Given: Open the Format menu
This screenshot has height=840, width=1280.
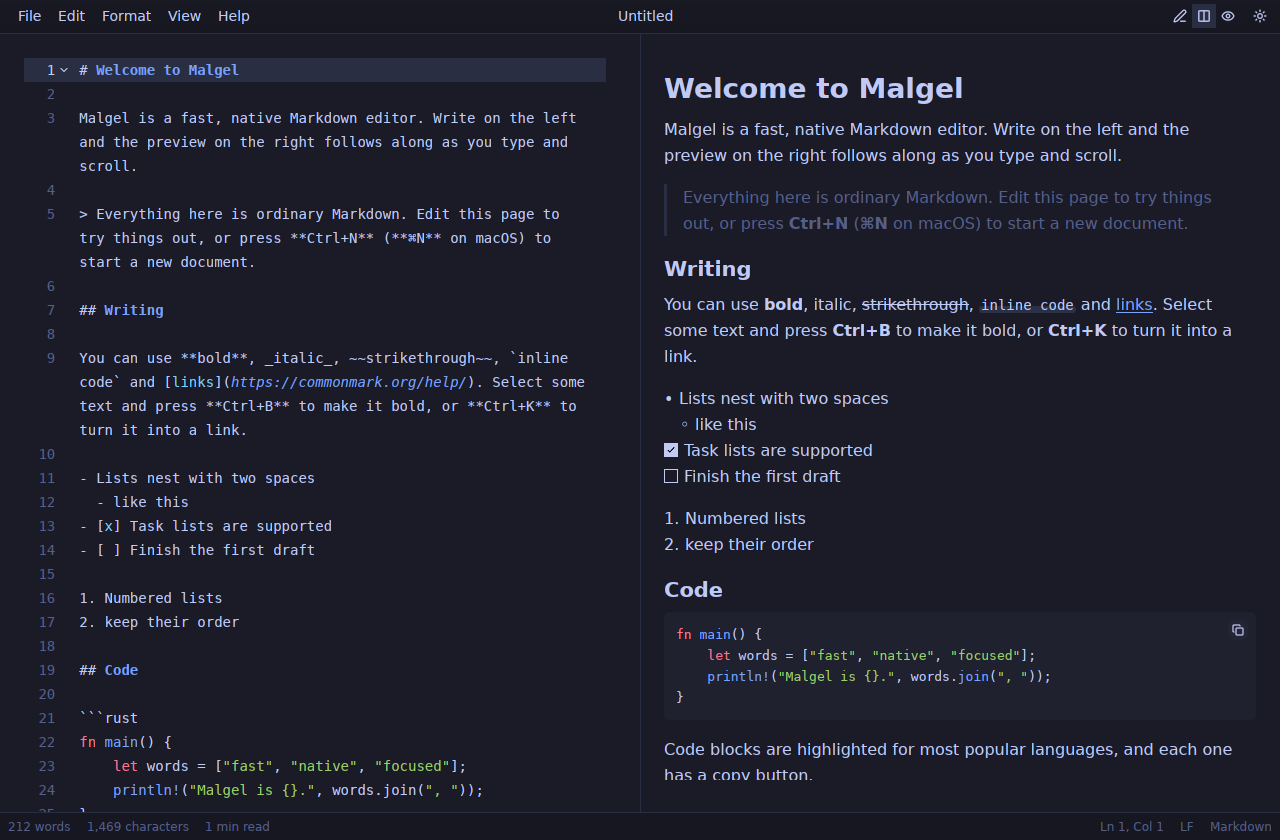Looking at the screenshot, I should pyautogui.click(x=126, y=16).
